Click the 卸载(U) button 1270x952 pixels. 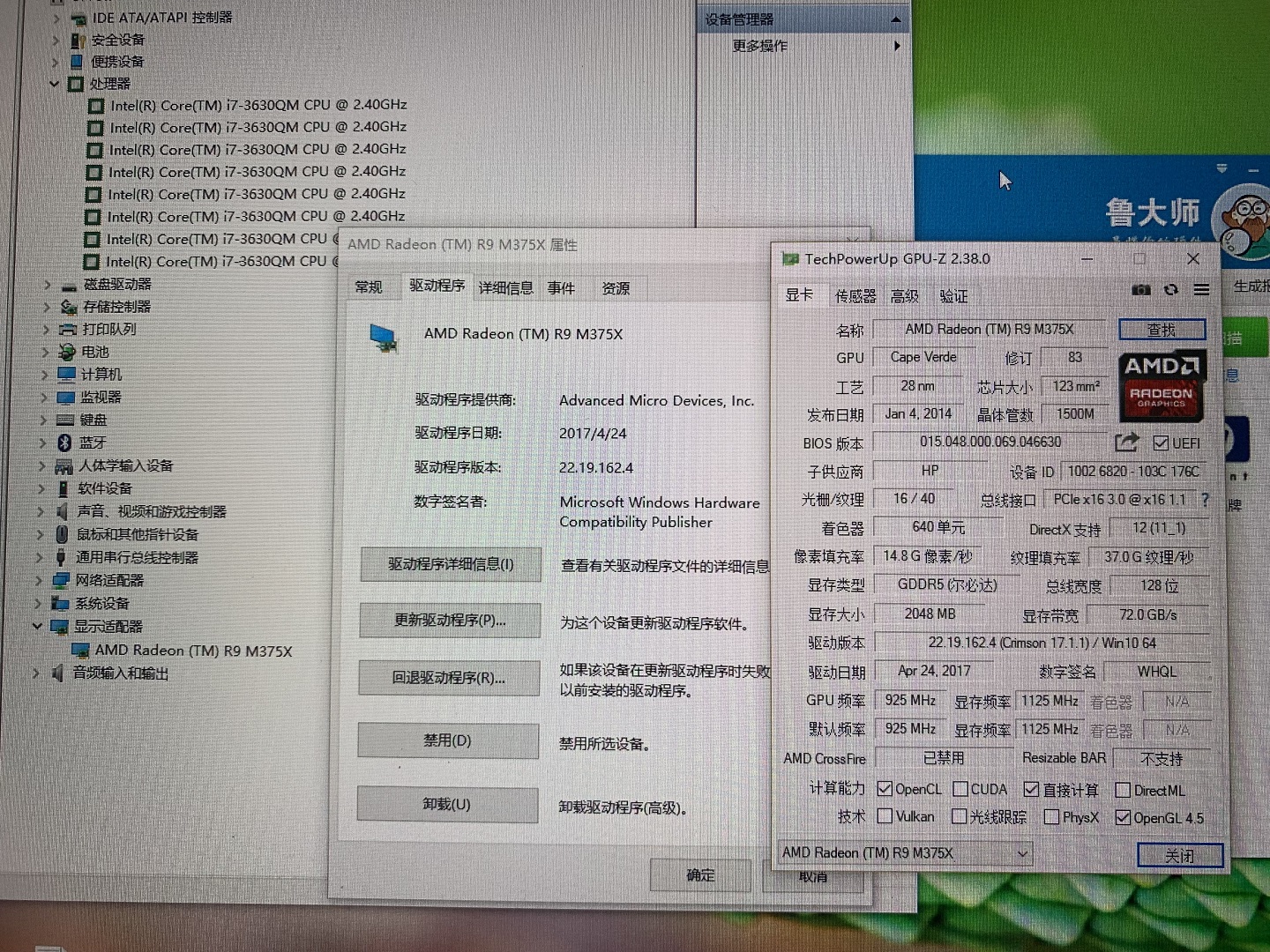tap(447, 805)
